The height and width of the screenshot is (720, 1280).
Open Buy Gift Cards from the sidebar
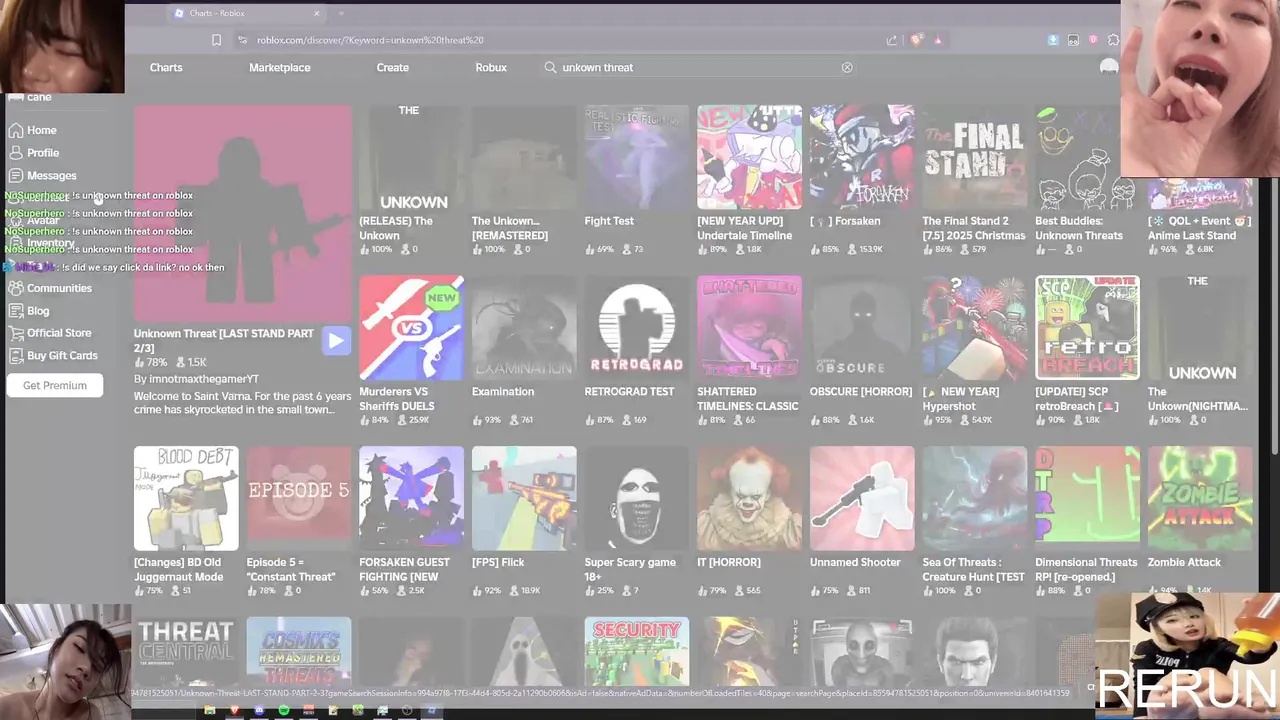53,356
